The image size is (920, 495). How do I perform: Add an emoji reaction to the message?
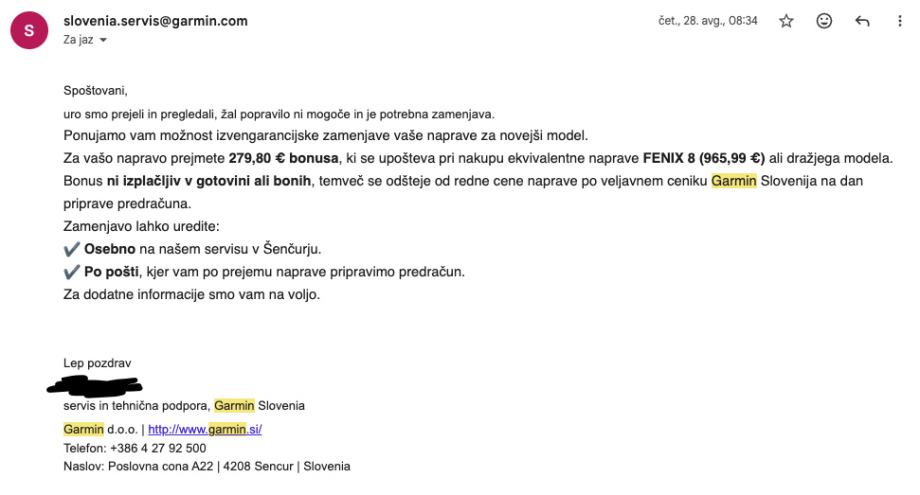[825, 21]
